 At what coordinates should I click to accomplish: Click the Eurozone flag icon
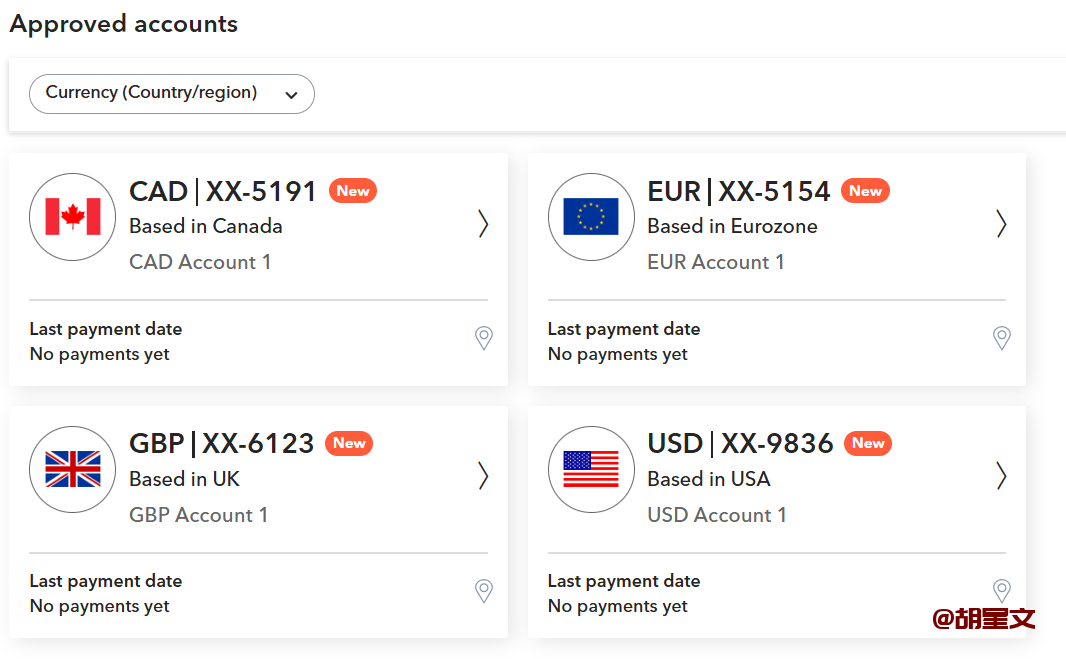(591, 217)
